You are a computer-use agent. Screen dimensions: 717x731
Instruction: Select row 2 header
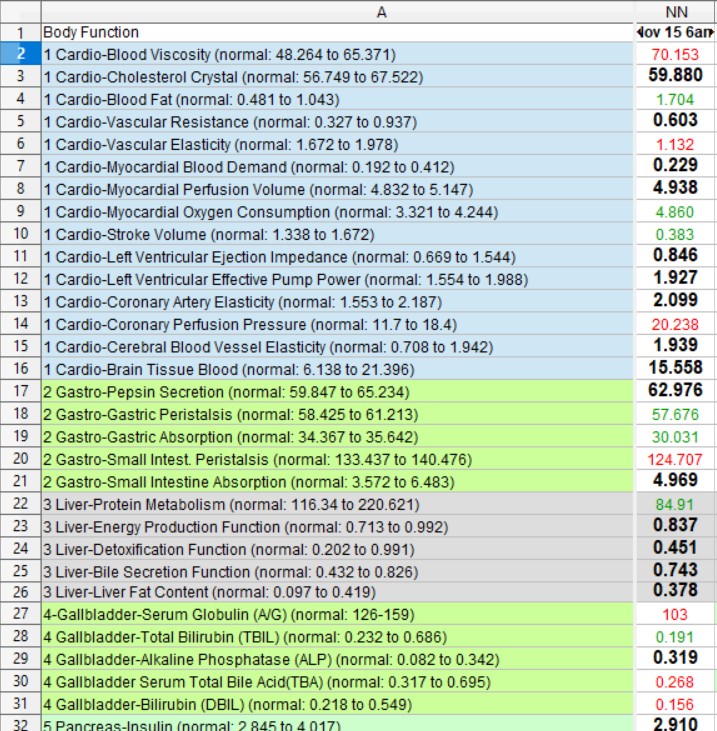20,54
